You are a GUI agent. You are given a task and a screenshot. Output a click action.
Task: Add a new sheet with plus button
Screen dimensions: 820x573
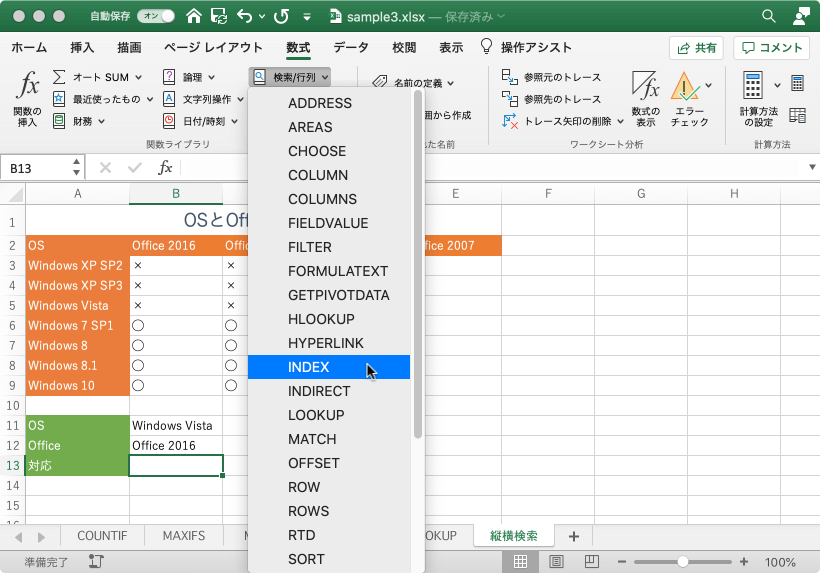click(574, 536)
